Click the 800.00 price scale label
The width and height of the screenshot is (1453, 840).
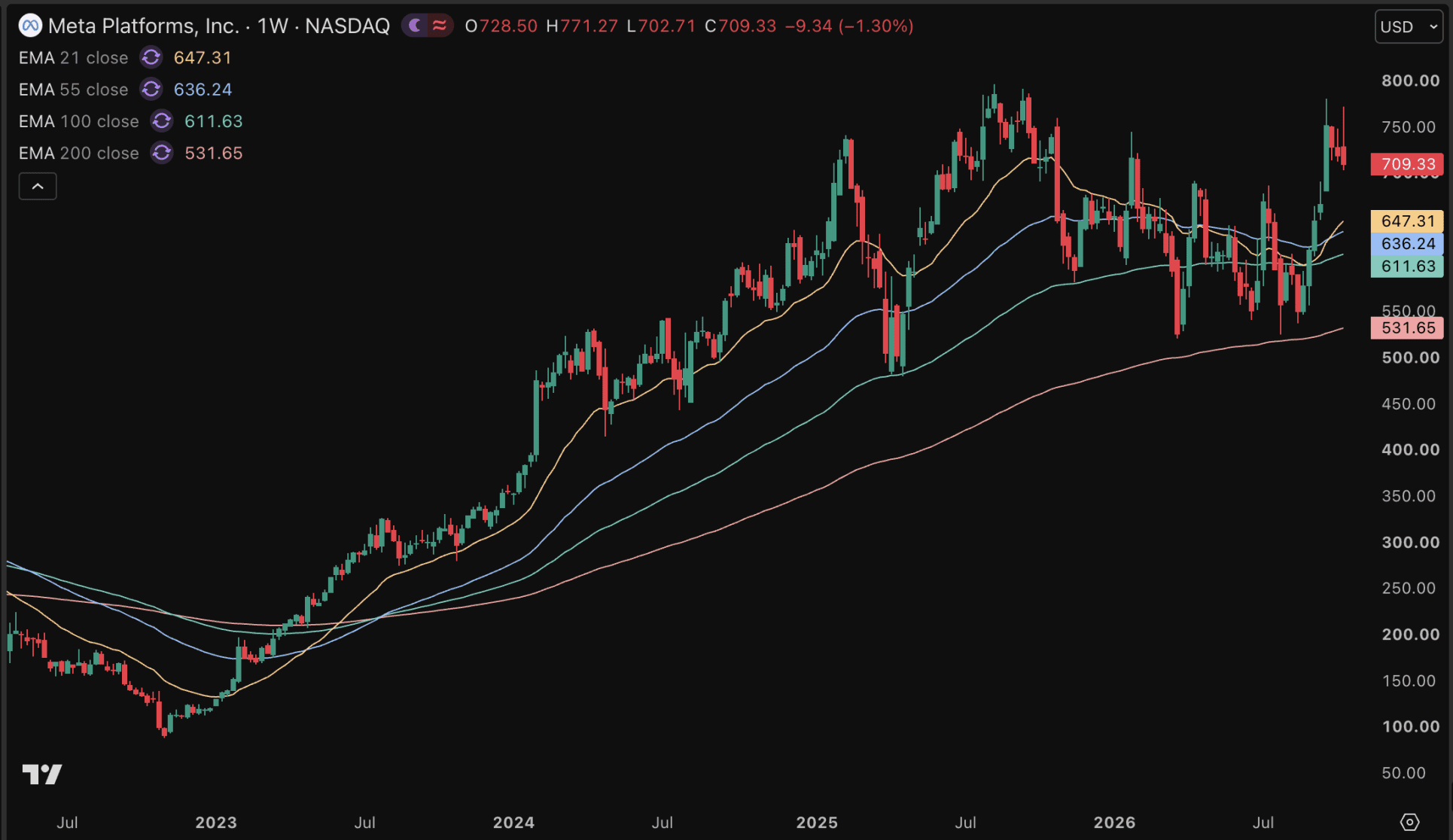(x=1410, y=81)
